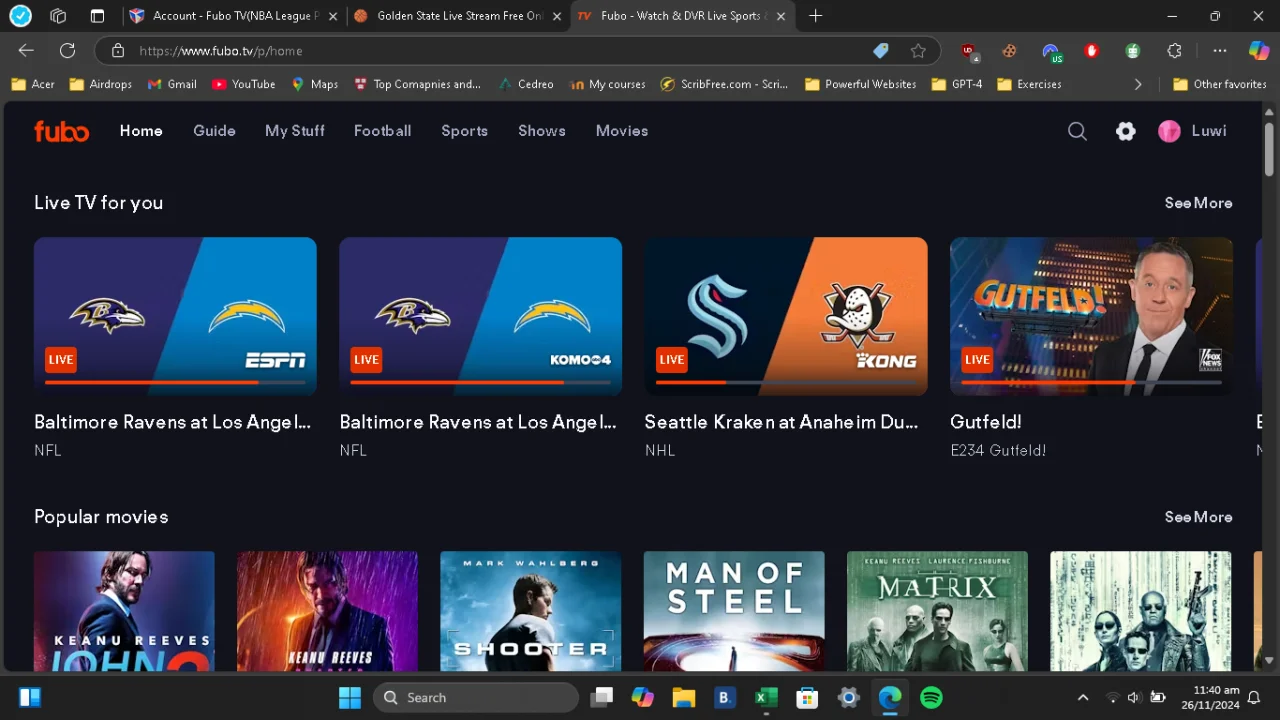Image resolution: width=1280 pixels, height=720 pixels.
Task: Show hidden system tray icons
Action: 1083,698
